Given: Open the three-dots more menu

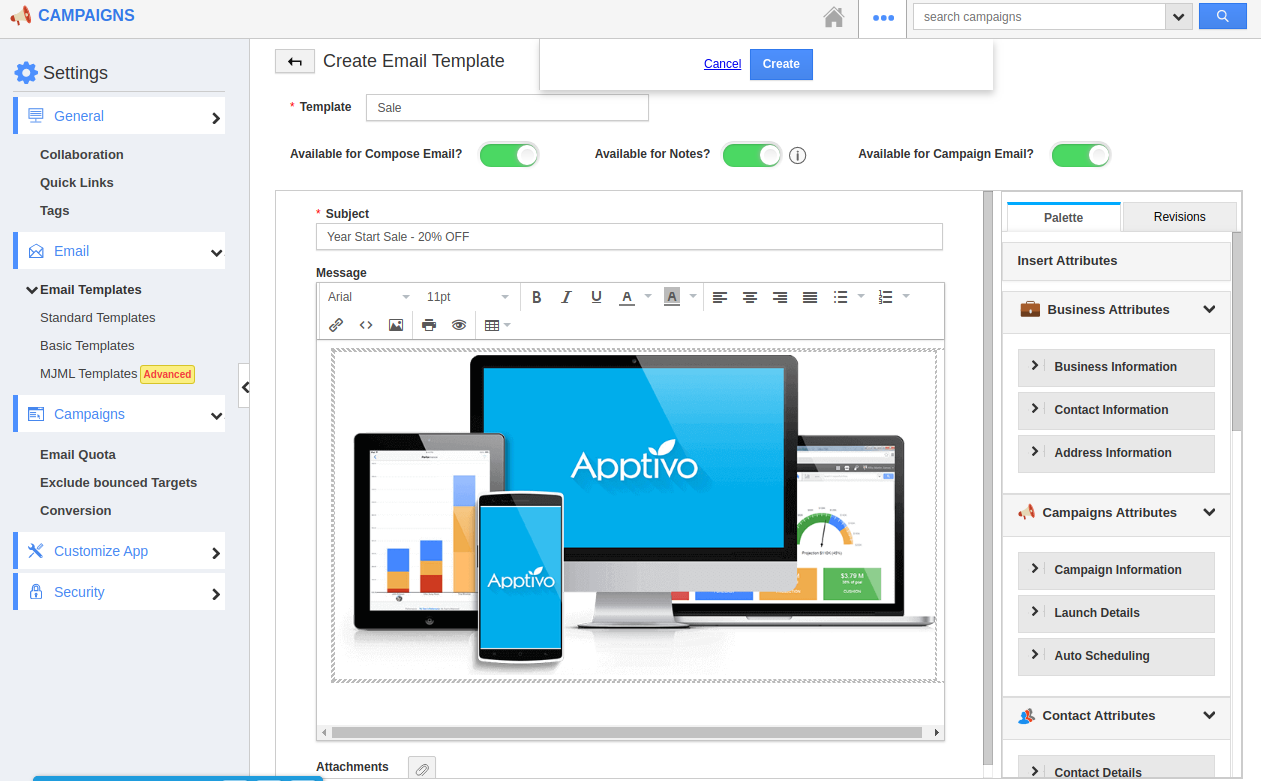Looking at the screenshot, I should click(x=883, y=18).
